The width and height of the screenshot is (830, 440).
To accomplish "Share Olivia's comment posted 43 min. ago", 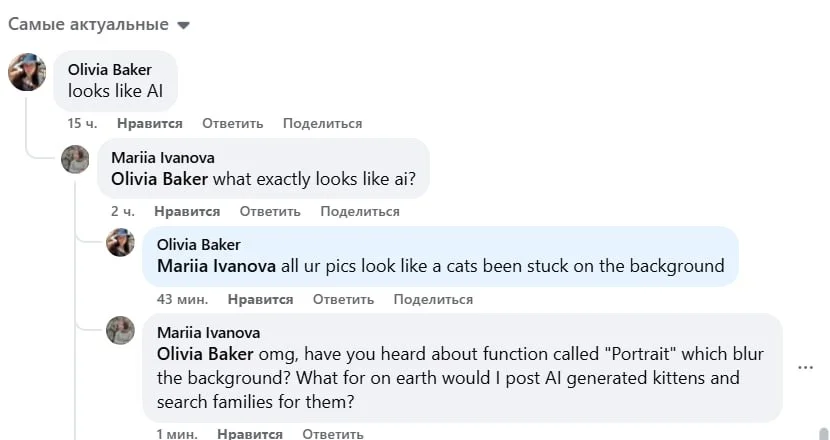I will pos(433,300).
